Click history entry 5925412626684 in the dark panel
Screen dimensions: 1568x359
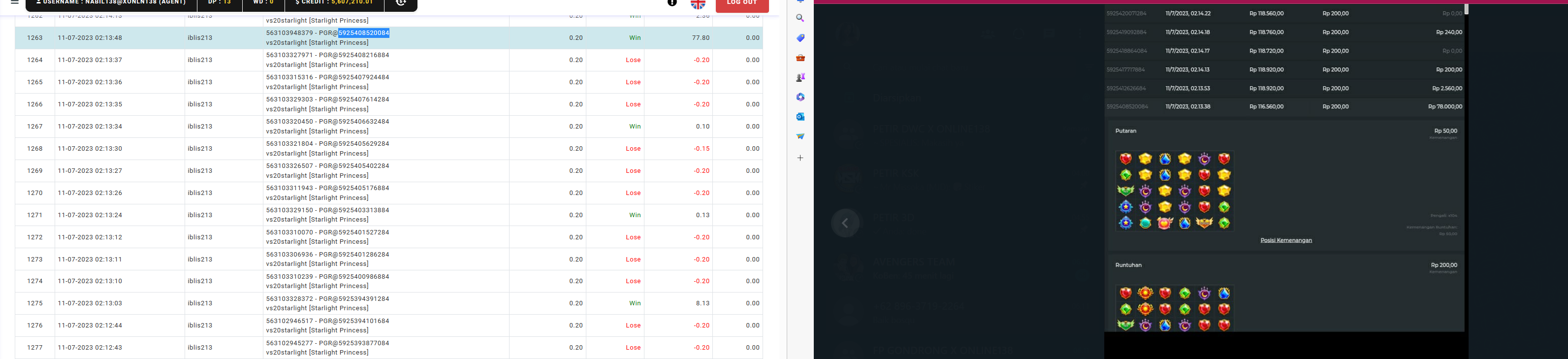(1126, 88)
